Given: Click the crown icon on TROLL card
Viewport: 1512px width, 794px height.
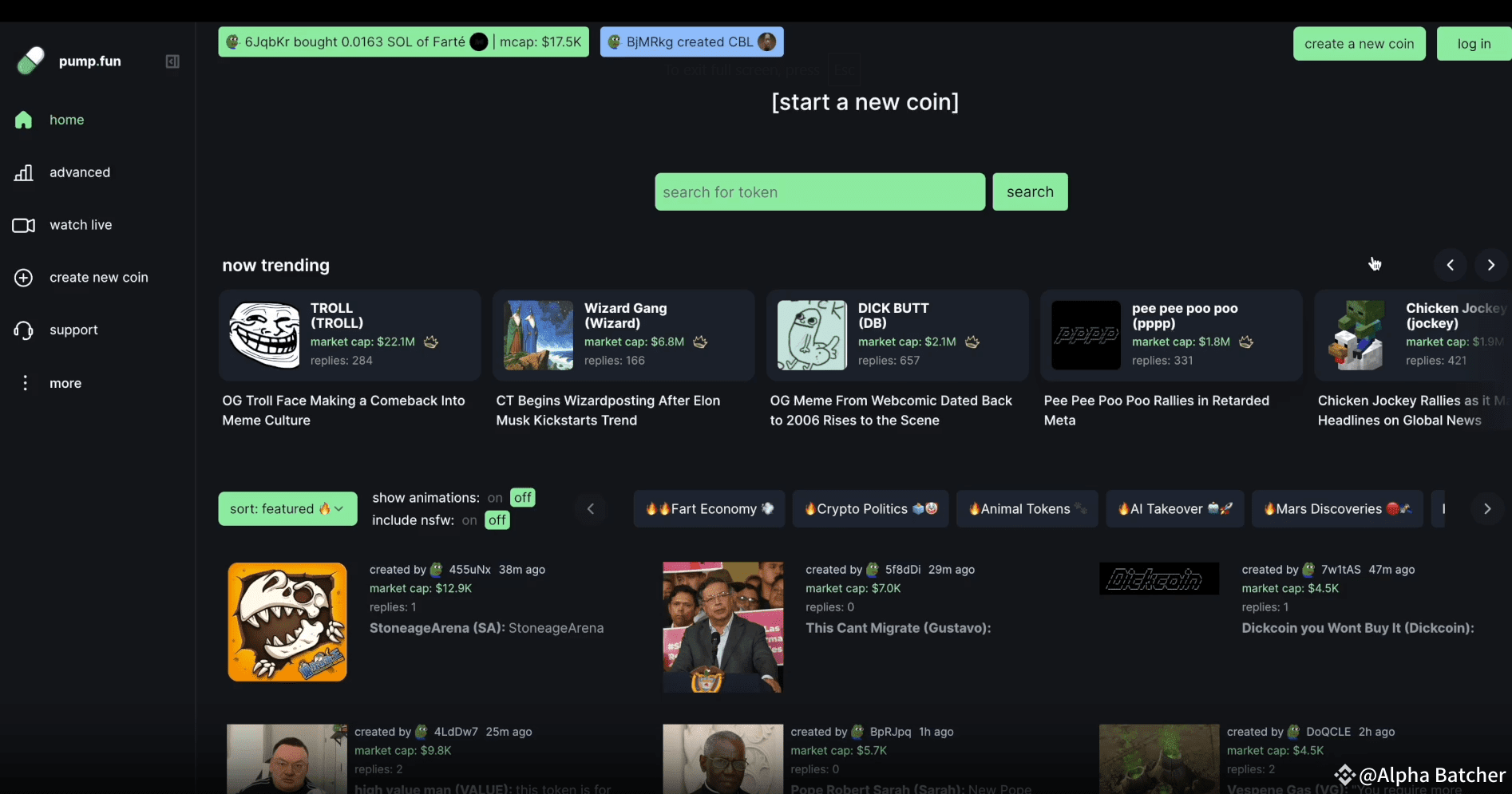Looking at the screenshot, I should pos(431,342).
